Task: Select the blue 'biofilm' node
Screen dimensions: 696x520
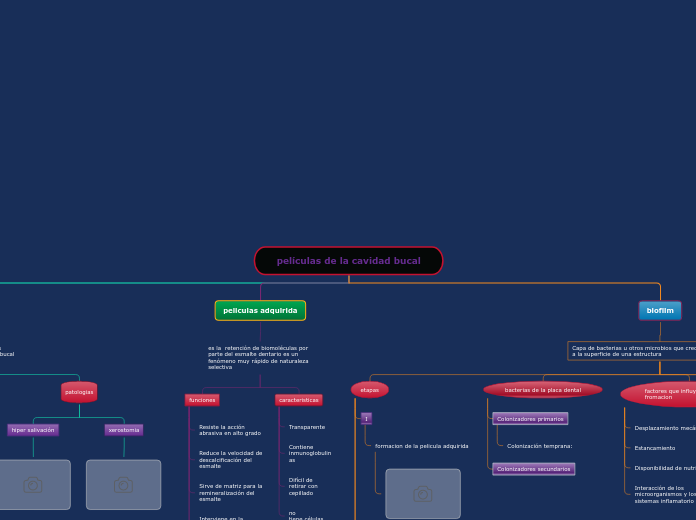Action: click(660, 310)
